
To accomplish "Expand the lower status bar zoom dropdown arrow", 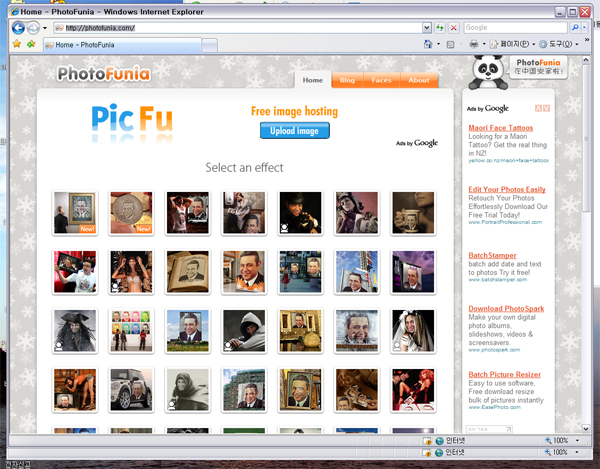I will coord(577,453).
